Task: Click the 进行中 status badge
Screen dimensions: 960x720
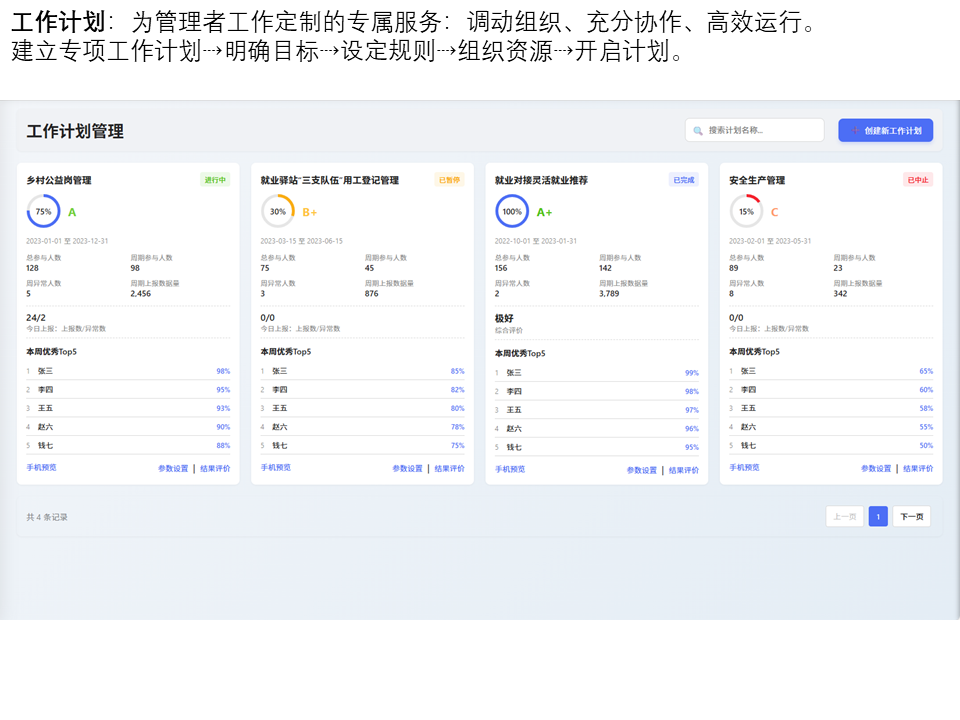Action: pos(213,180)
